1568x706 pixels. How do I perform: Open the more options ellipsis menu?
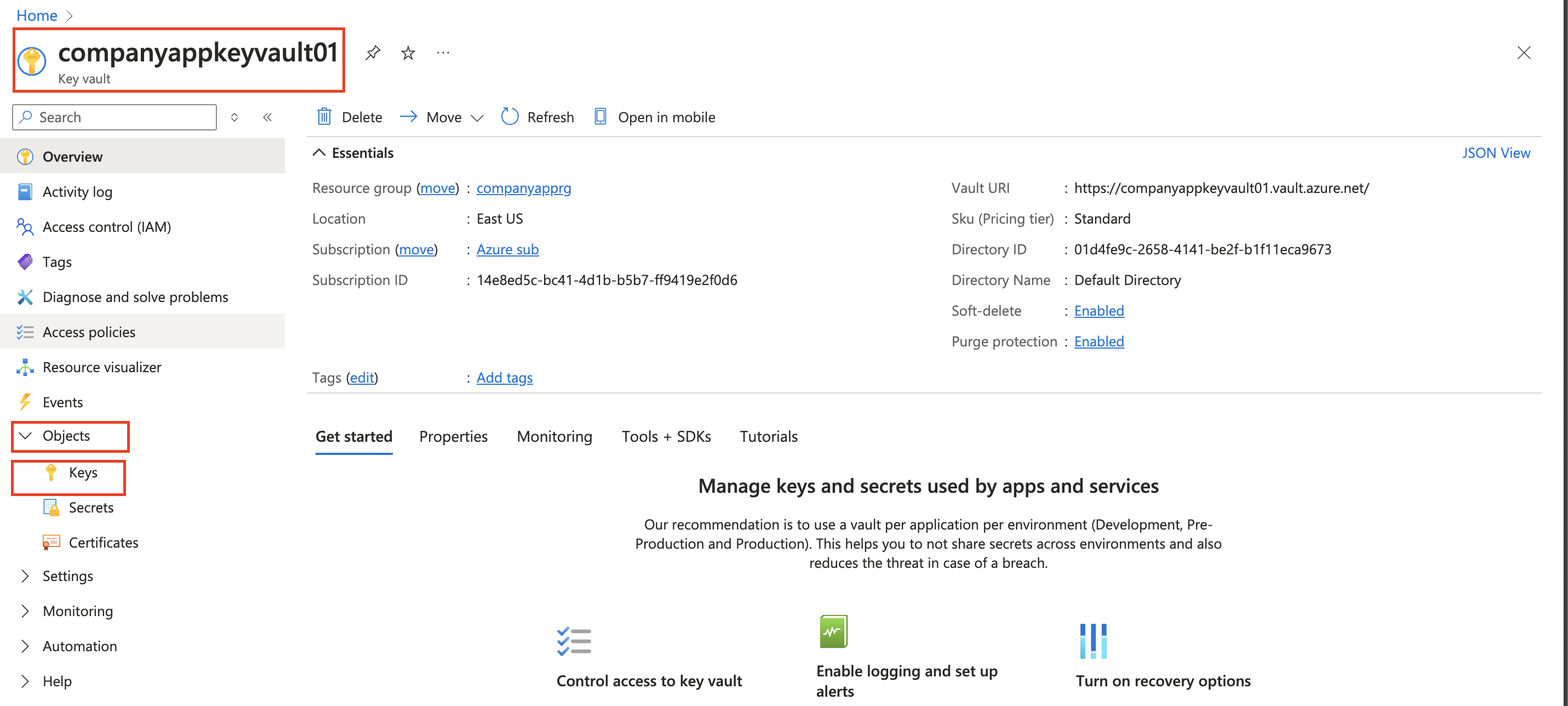pyautogui.click(x=443, y=53)
